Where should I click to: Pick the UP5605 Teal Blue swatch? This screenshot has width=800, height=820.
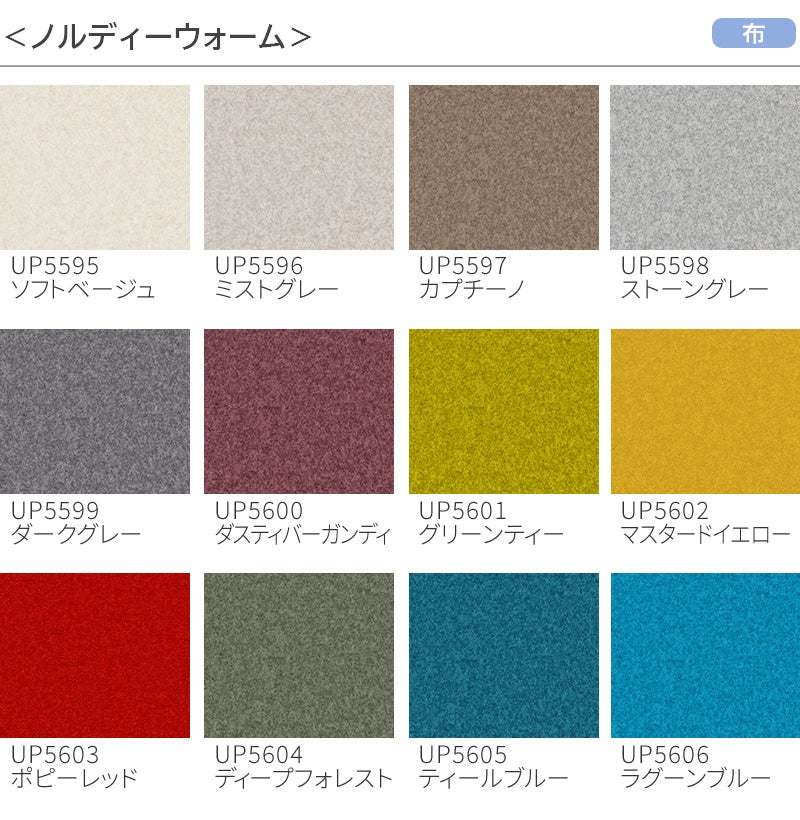pos(504,655)
